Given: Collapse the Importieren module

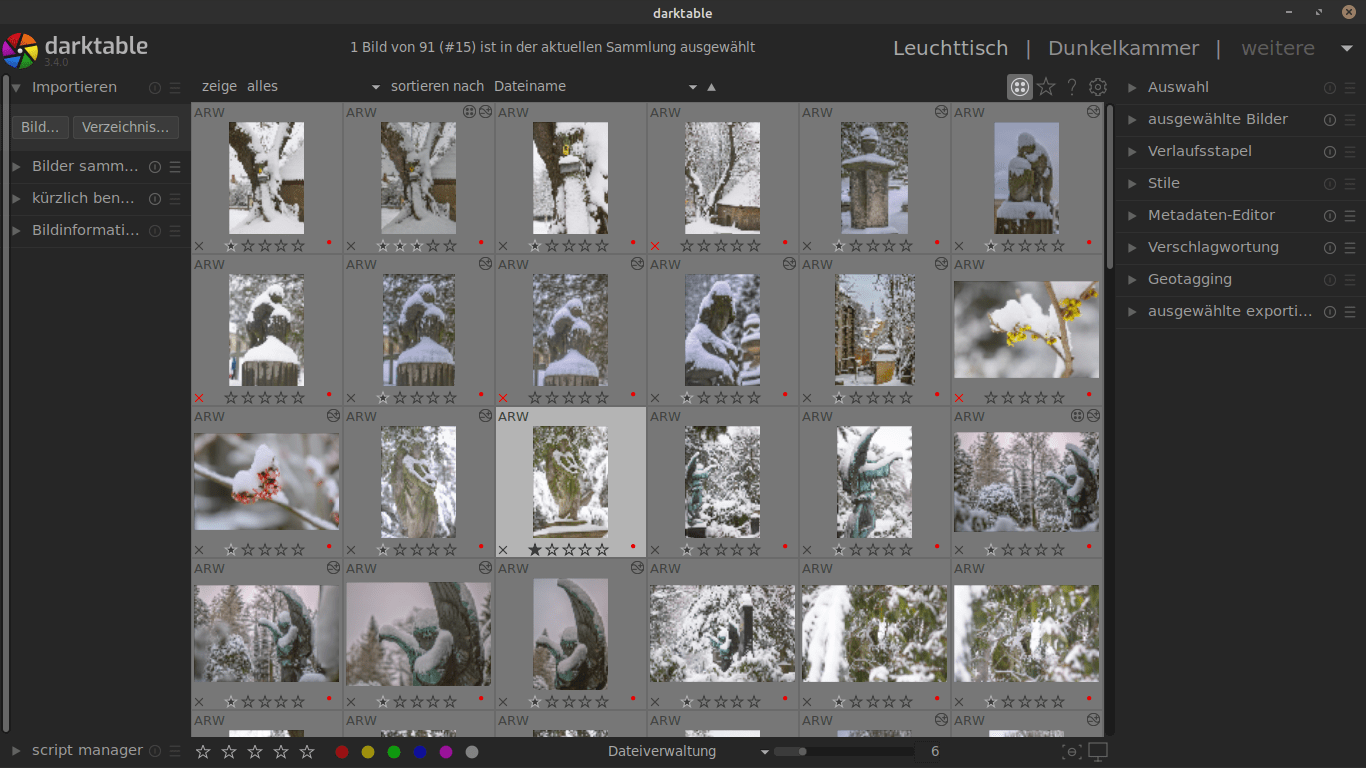Looking at the screenshot, I should coord(17,88).
